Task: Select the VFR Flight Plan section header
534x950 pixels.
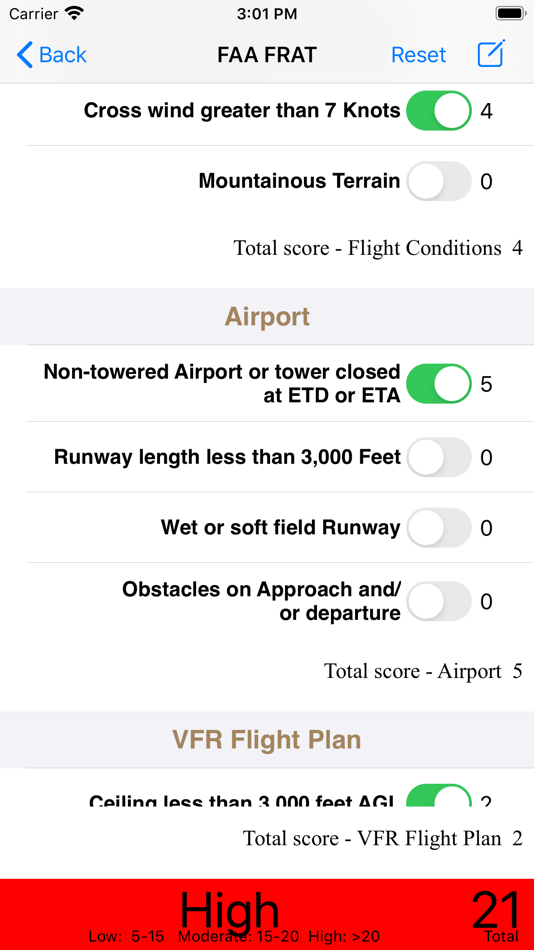Action: pyautogui.click(x=267, y=740)
